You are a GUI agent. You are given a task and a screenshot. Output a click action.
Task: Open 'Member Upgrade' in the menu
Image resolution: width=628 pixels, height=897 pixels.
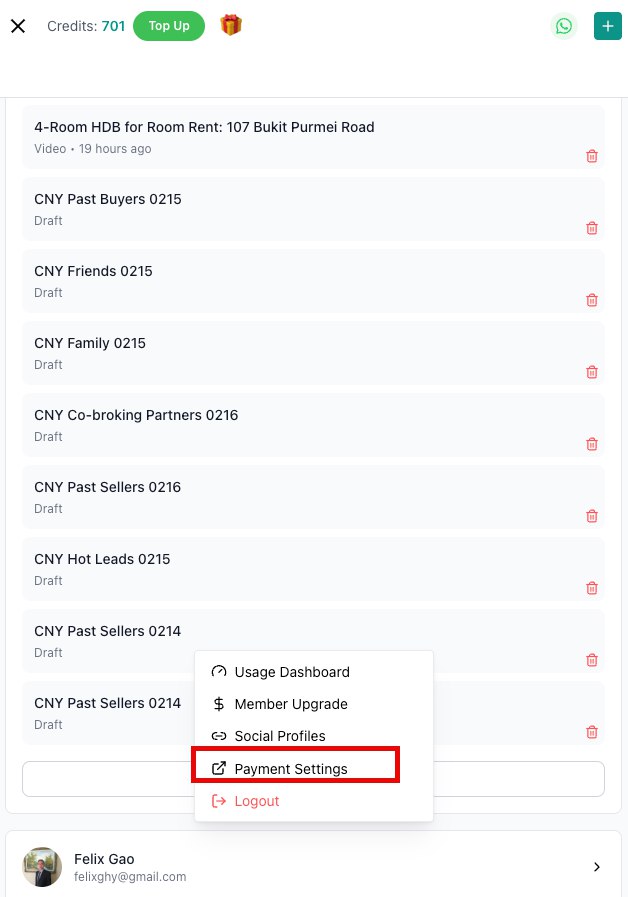290,704
